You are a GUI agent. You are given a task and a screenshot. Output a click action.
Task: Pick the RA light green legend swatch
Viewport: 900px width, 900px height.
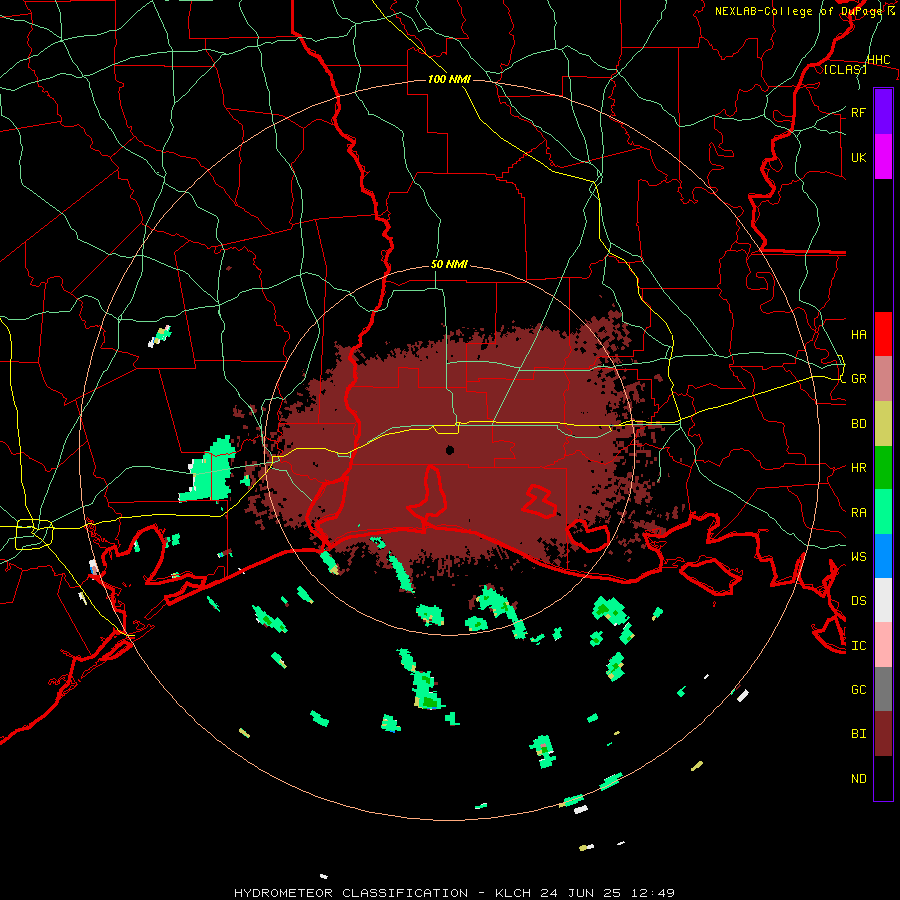point(883,512)
